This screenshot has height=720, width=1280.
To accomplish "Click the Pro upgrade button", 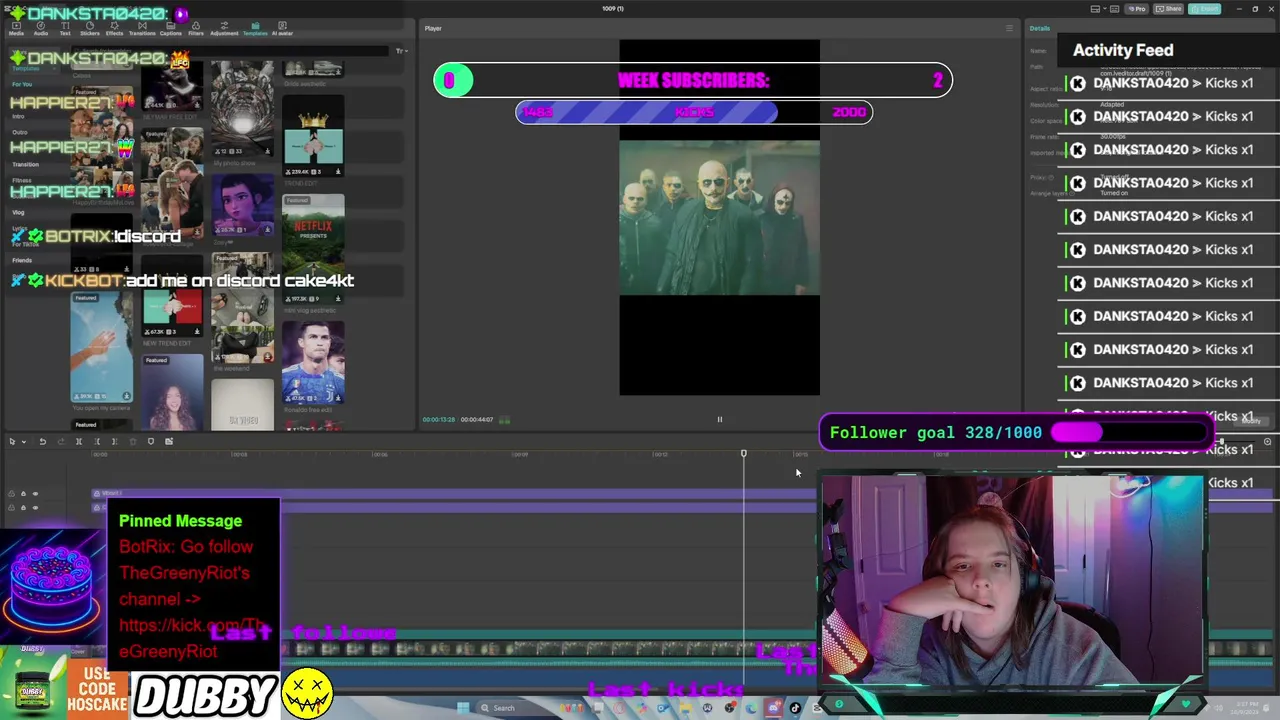I will [1137, 9].
